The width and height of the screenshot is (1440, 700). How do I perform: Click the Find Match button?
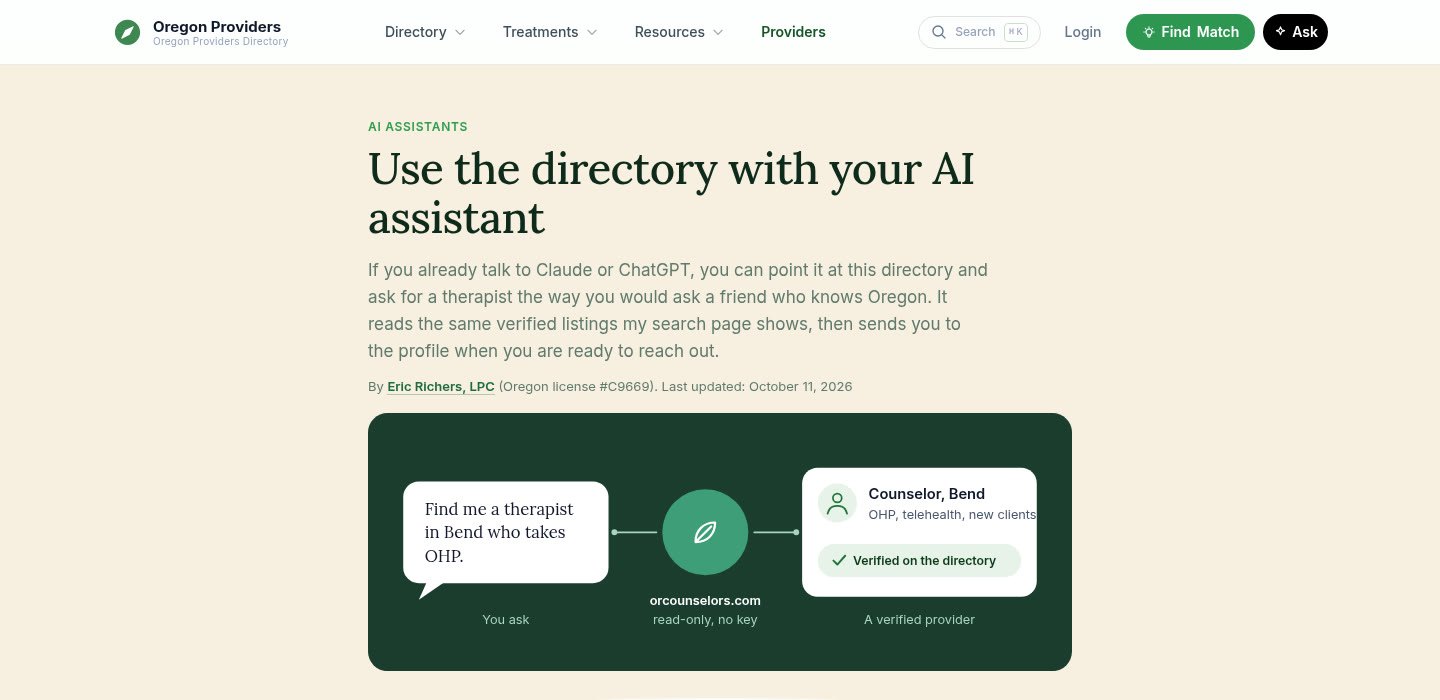pos(1190,32)
